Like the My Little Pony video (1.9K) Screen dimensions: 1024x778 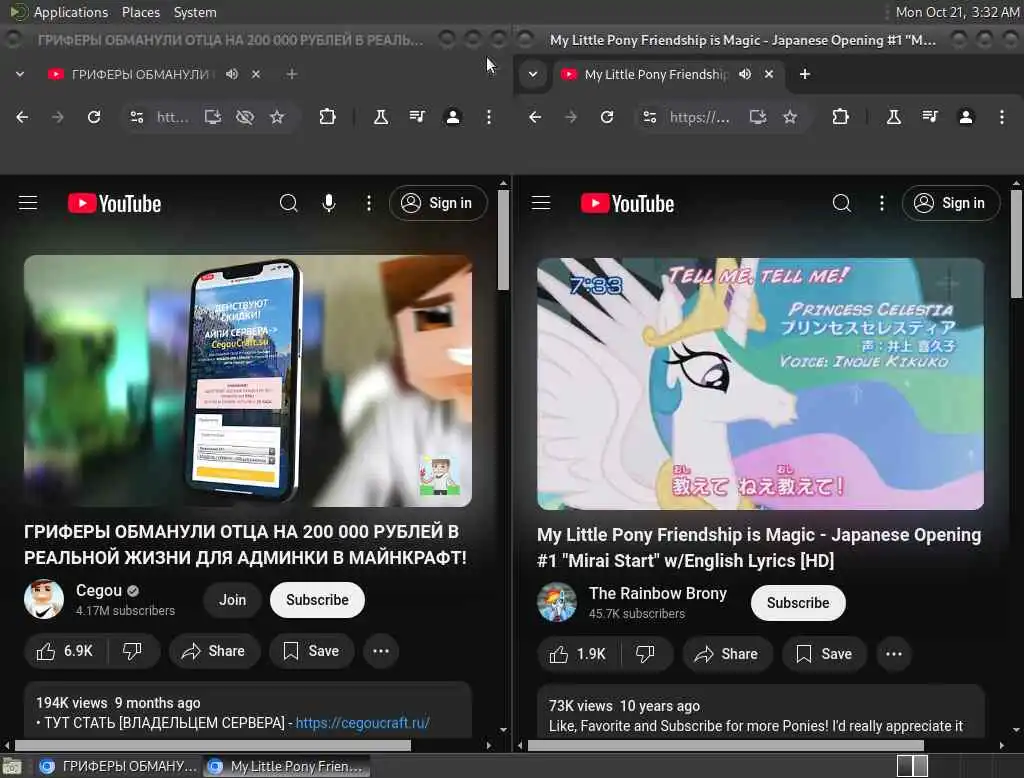point(578,654)
